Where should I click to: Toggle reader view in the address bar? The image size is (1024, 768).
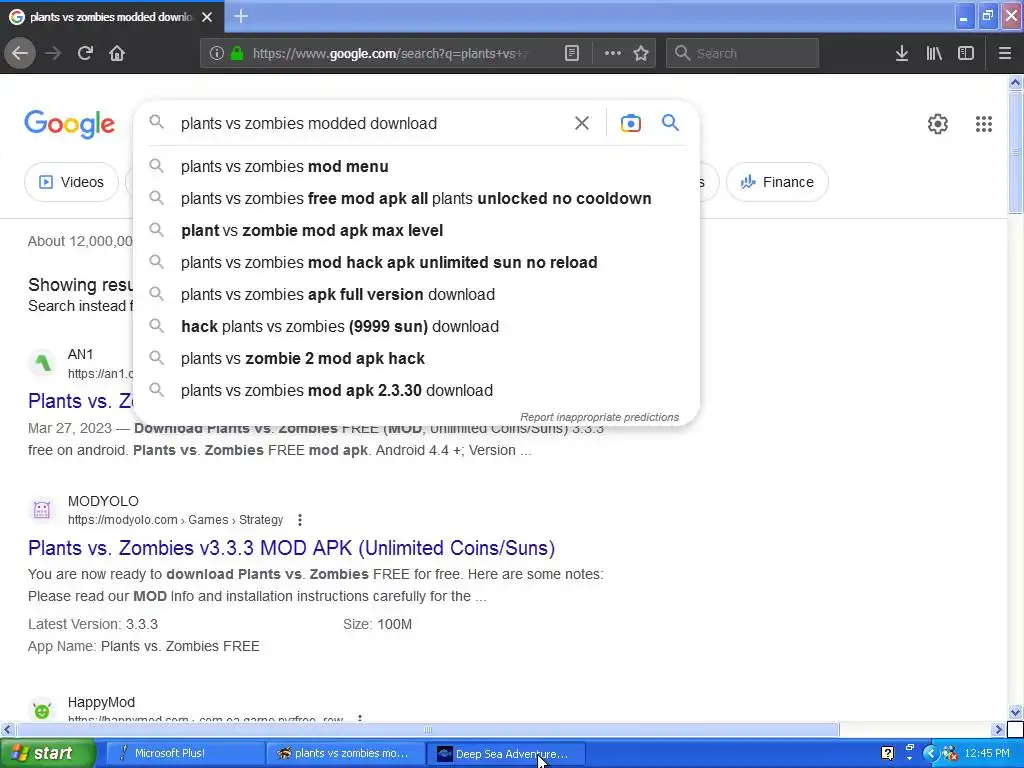click(x=571, y=54)
